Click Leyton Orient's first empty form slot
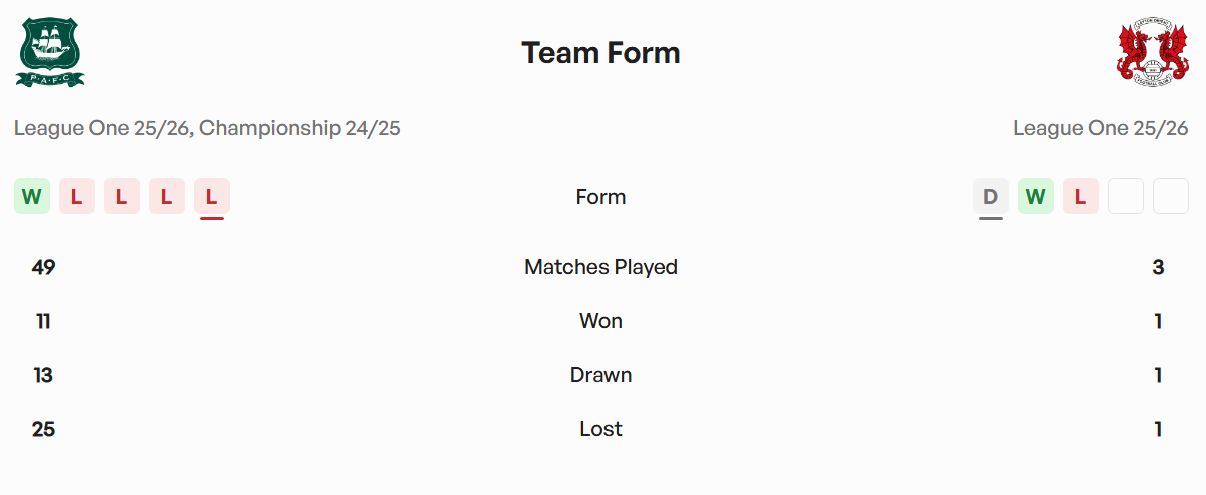 (x=1126, y=197)
